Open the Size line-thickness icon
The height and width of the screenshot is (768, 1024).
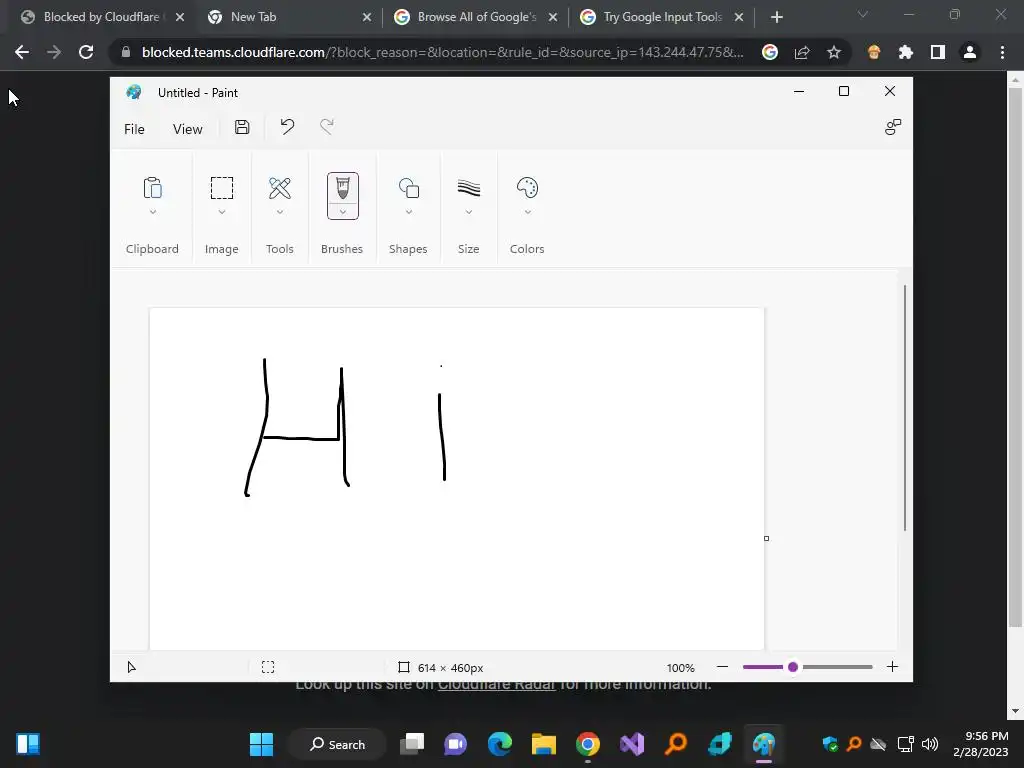click(468, 188)
